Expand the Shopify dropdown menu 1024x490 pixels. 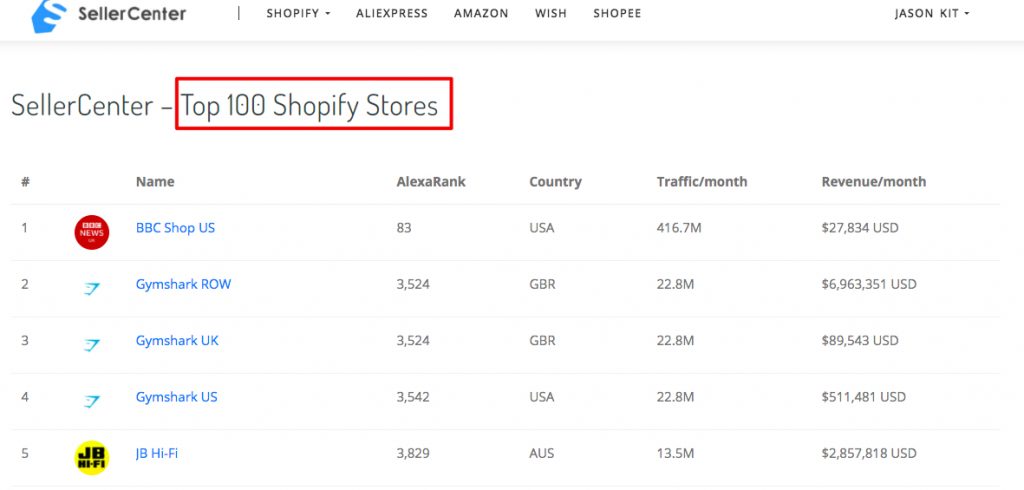(298, 13)
